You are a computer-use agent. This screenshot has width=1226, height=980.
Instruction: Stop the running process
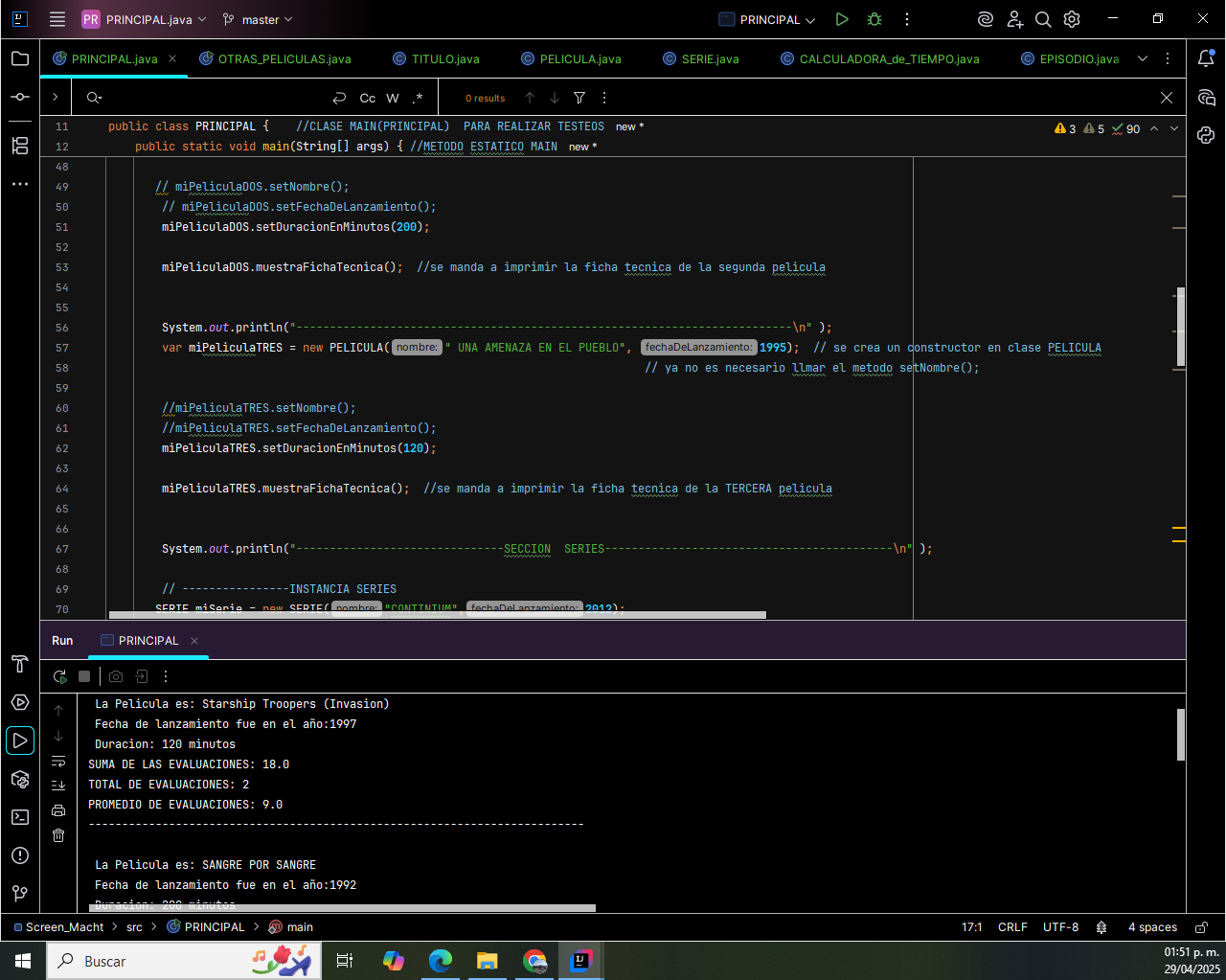(x=84, y=676)
